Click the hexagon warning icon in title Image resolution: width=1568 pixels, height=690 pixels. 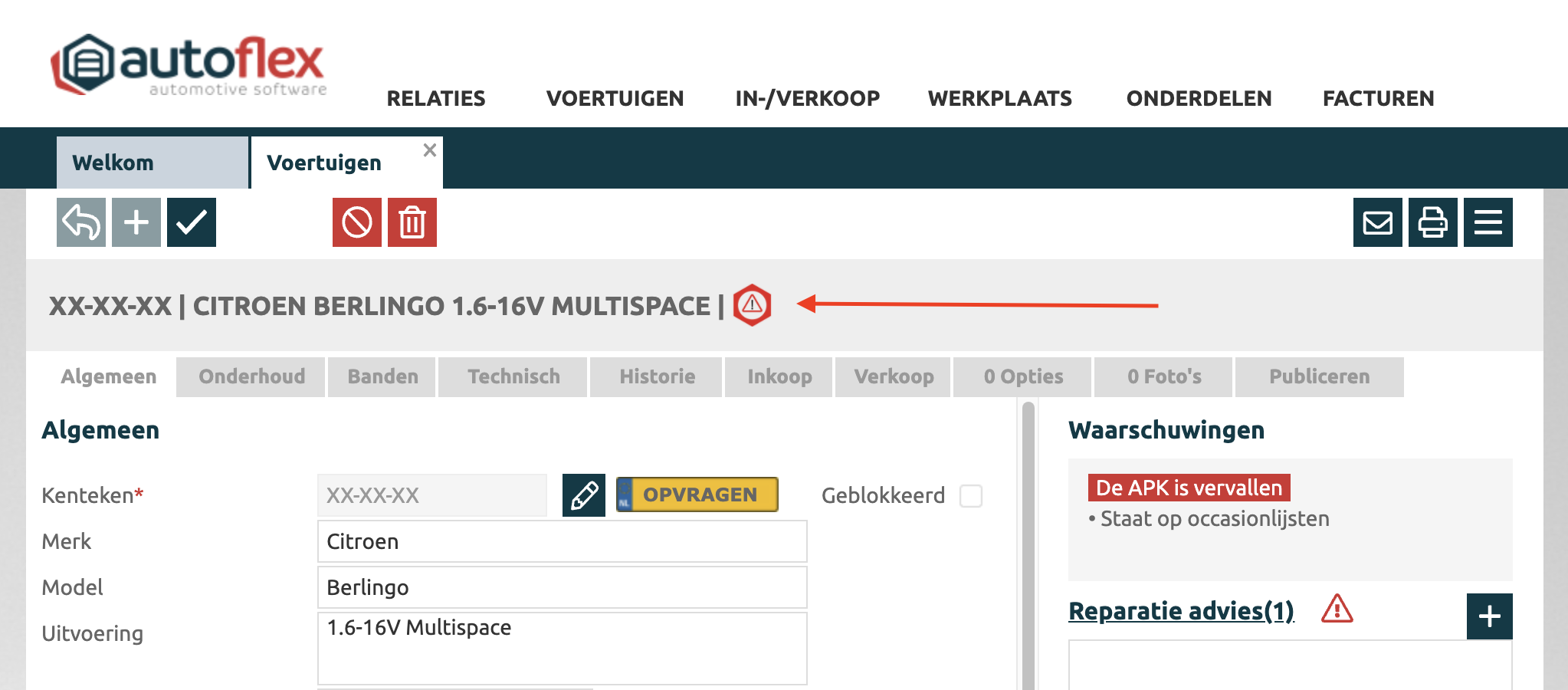753,305
